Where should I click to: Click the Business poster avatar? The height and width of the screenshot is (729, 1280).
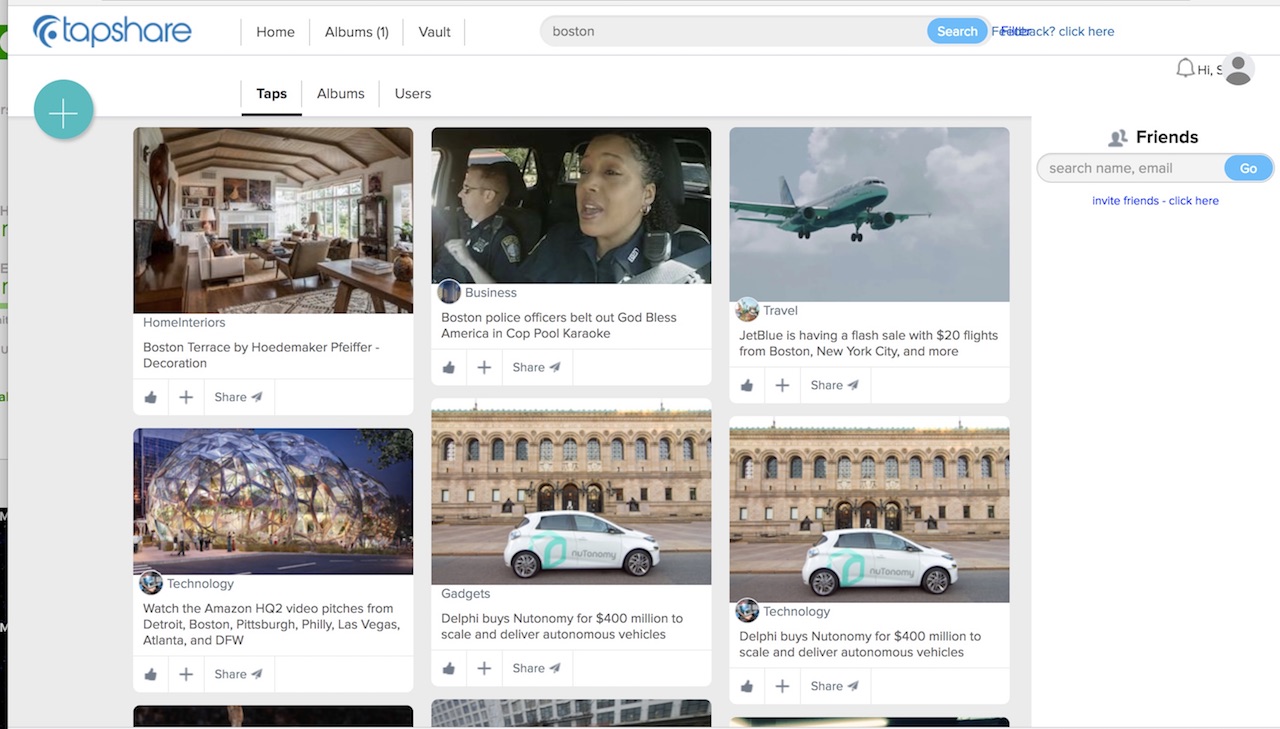pos(449,292)
